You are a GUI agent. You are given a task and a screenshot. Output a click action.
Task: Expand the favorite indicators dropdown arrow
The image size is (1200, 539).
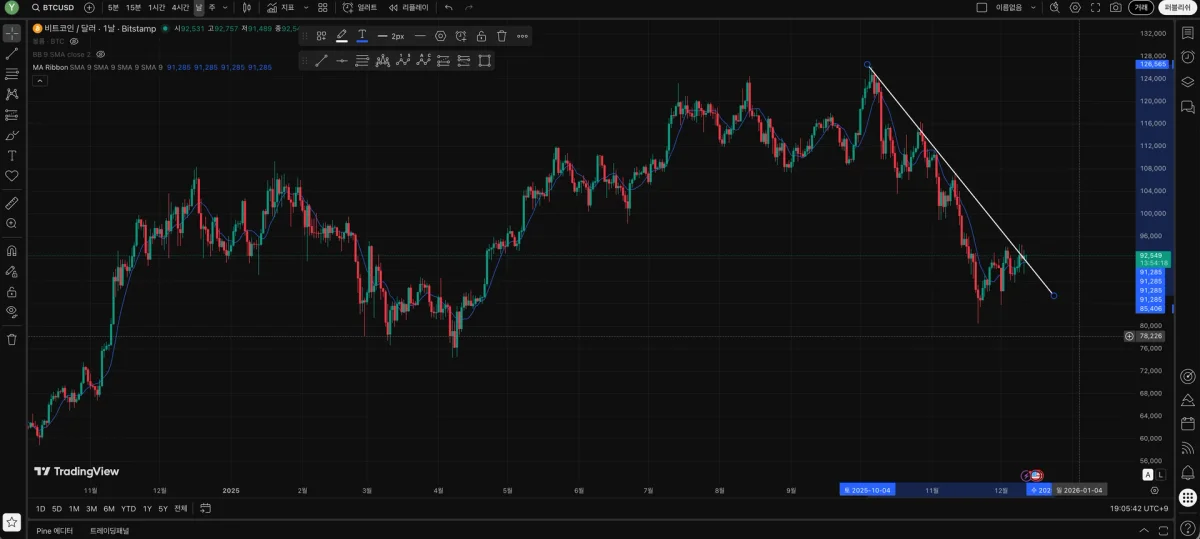point(307,7)
